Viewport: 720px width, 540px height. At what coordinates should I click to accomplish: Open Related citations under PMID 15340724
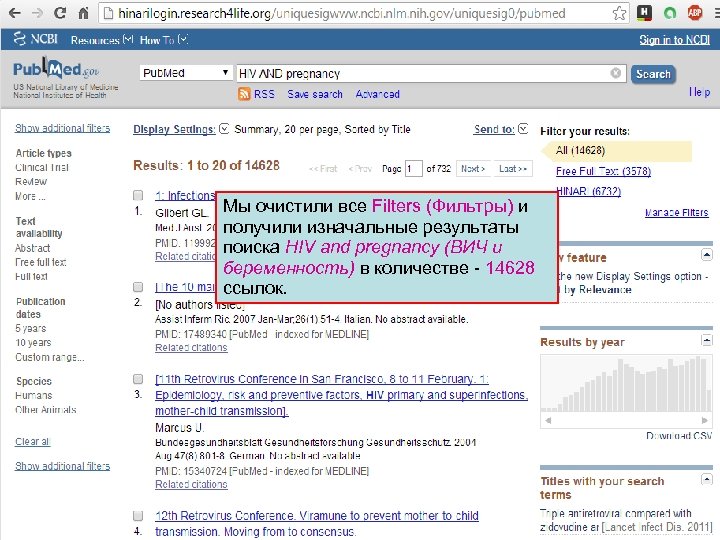click(191, 484)
